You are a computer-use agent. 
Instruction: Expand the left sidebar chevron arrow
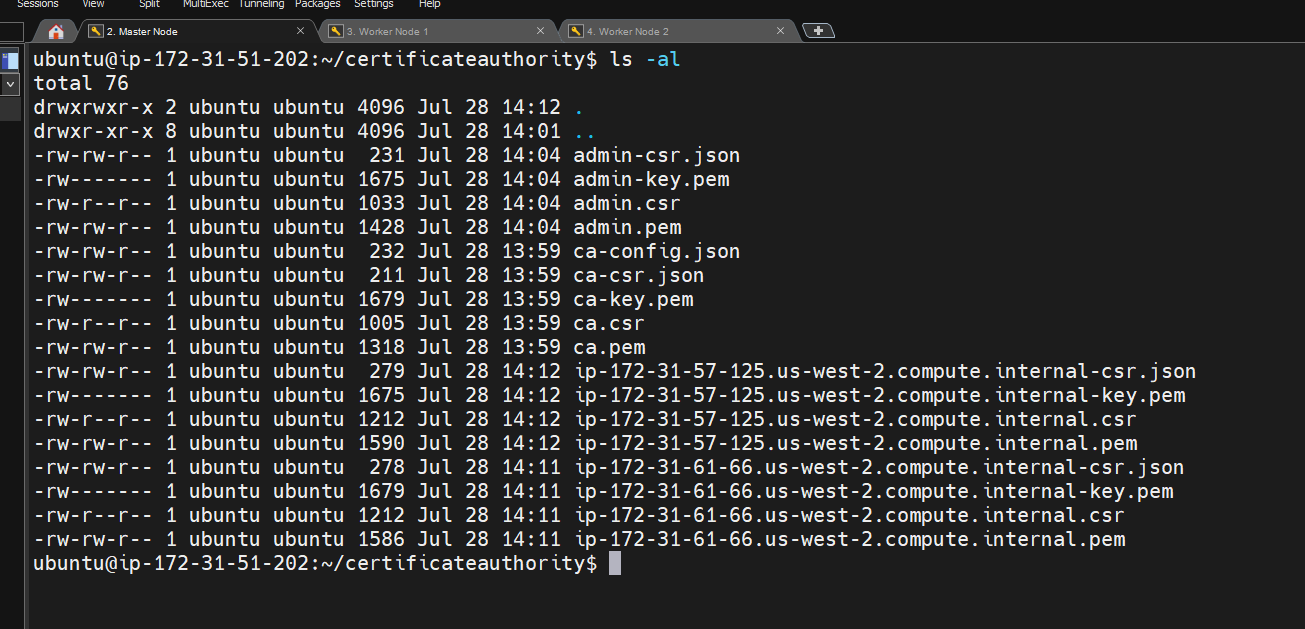click(x=10, y=85)
